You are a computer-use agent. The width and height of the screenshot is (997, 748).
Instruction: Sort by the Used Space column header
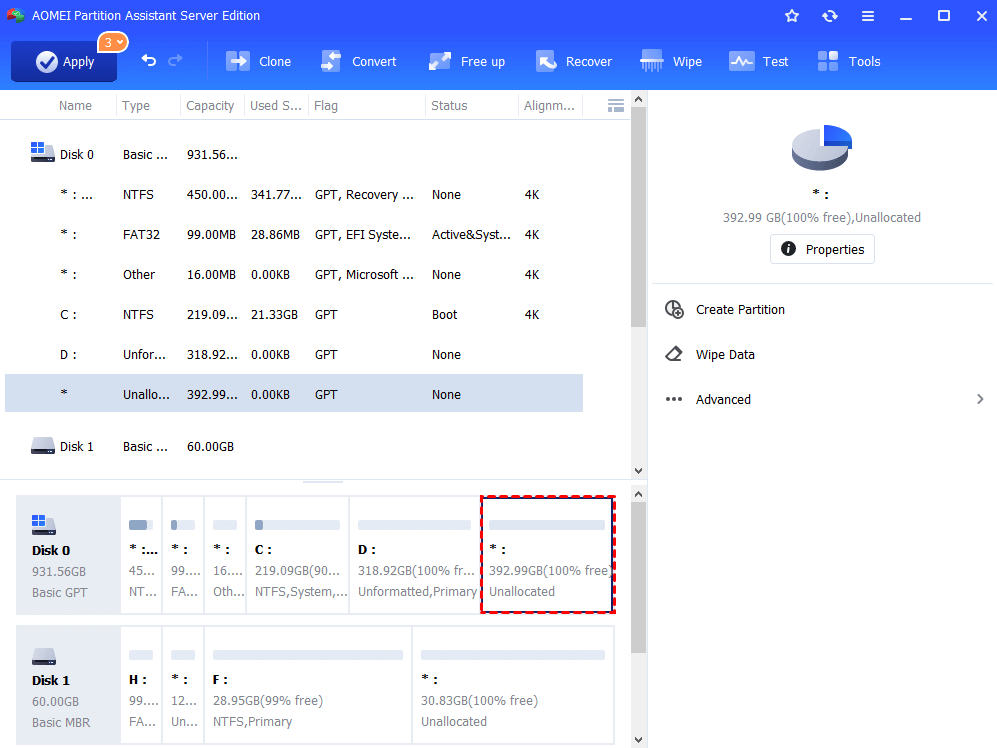coord(275,106)
